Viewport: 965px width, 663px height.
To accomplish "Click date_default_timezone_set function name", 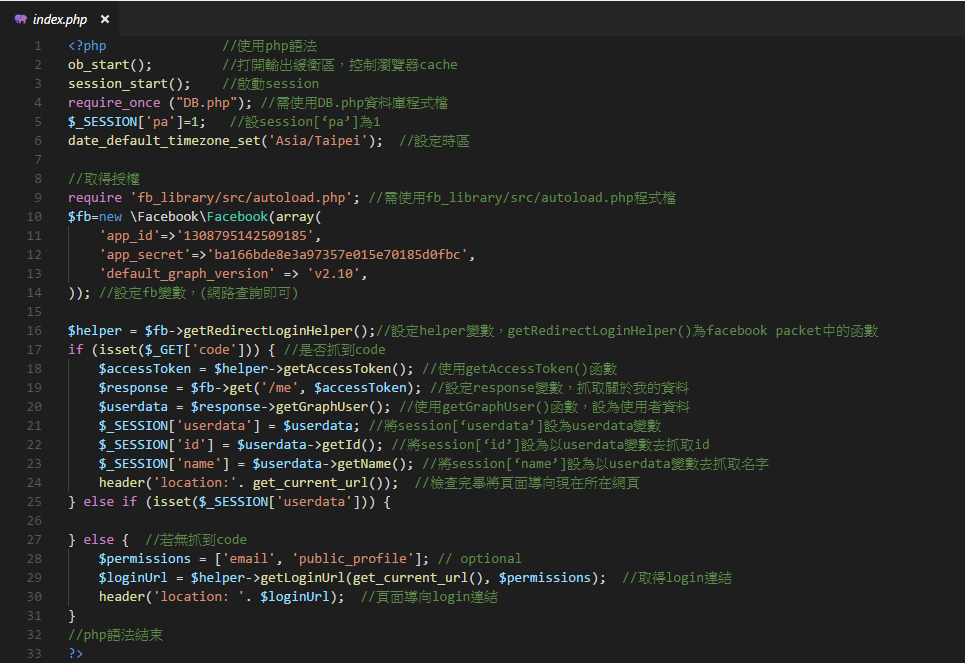I will coord(164,141).
